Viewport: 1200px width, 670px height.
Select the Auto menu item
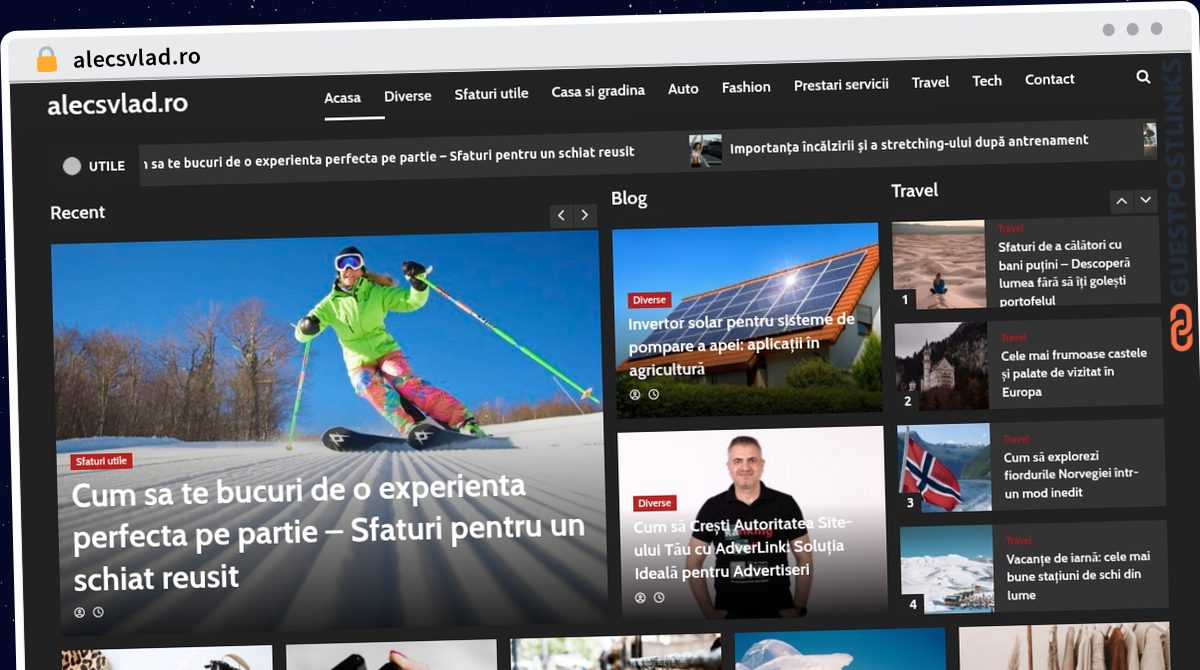[683, 89]
